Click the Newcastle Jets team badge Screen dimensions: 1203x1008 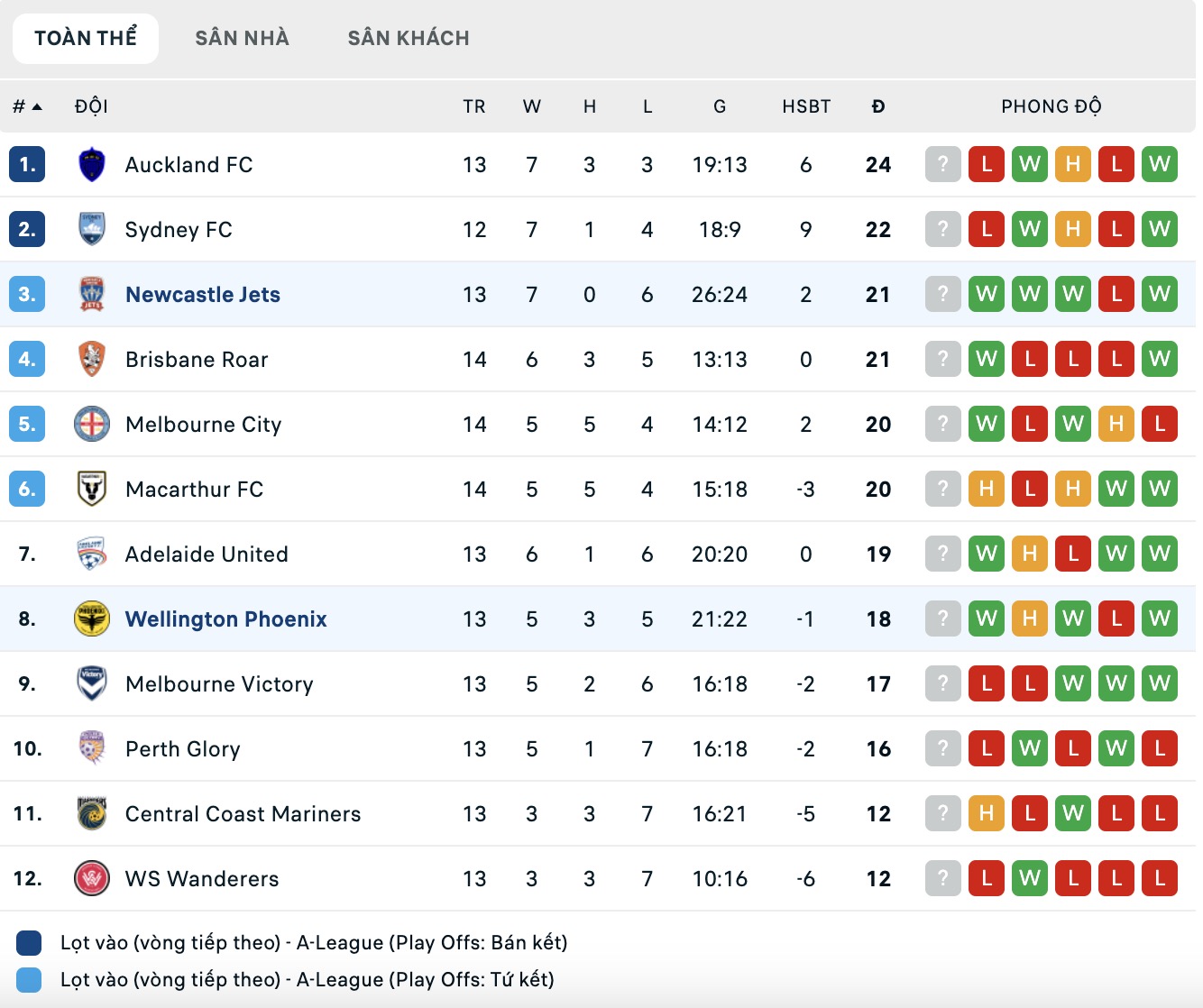[92, 295]
